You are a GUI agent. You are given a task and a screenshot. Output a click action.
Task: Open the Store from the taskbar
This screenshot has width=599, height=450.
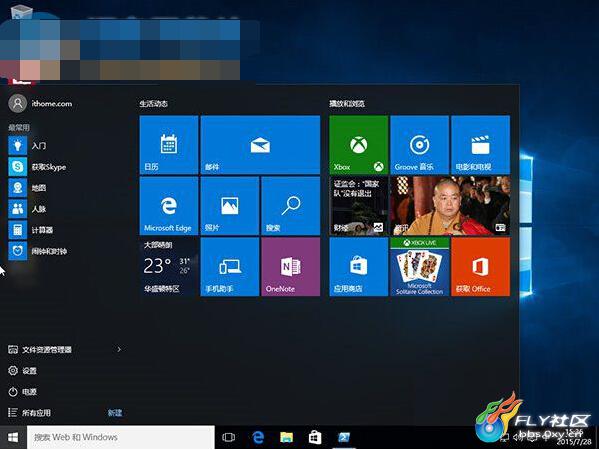pyautogui.click(x=315, y=437)
